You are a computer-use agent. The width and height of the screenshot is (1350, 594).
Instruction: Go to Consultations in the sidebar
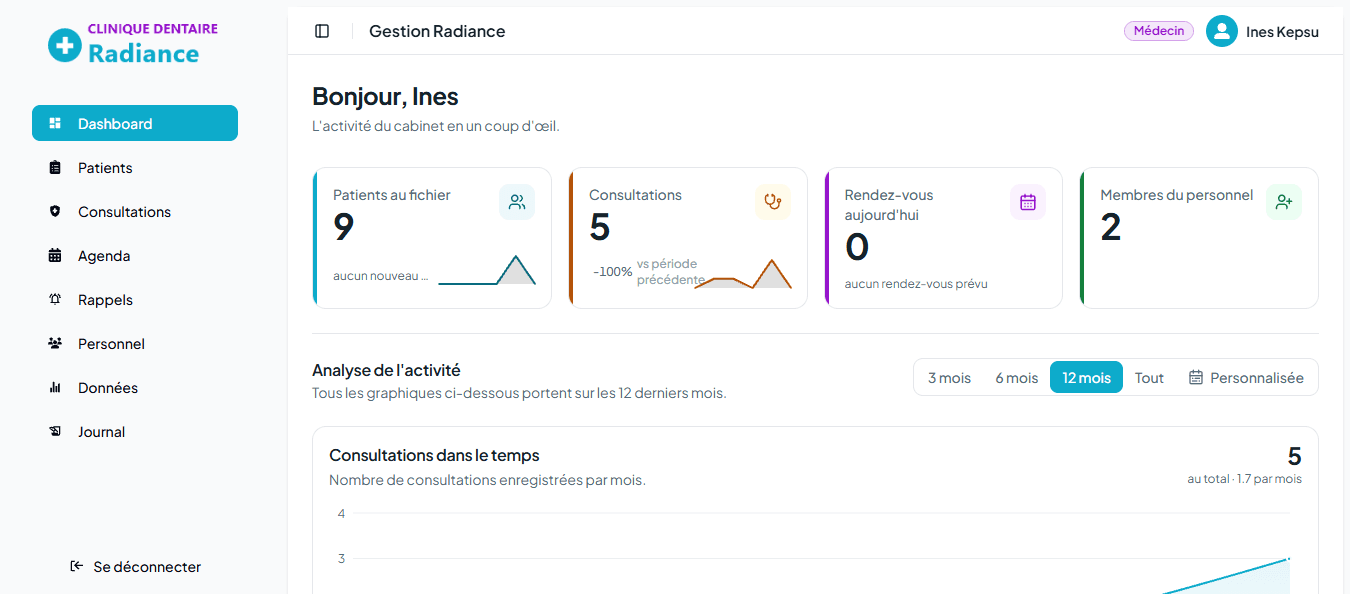135,211
